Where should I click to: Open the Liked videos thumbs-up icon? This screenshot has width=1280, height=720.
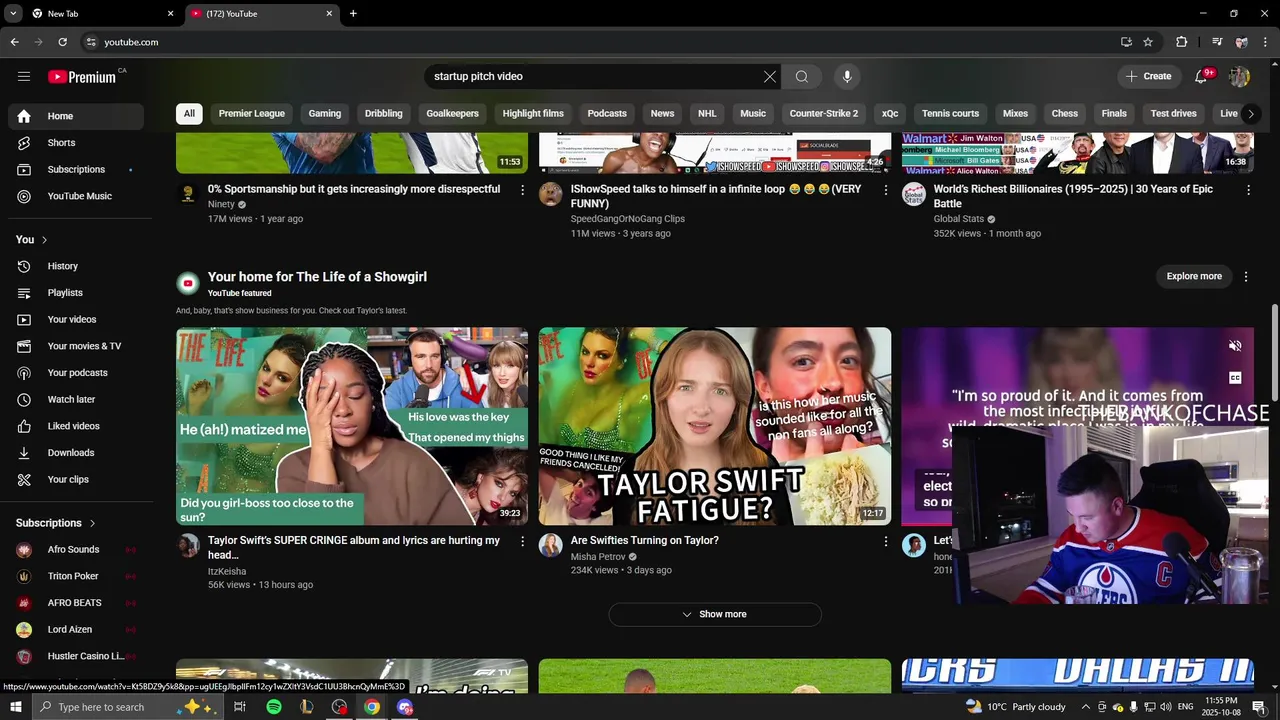click(x=24, y=426)
